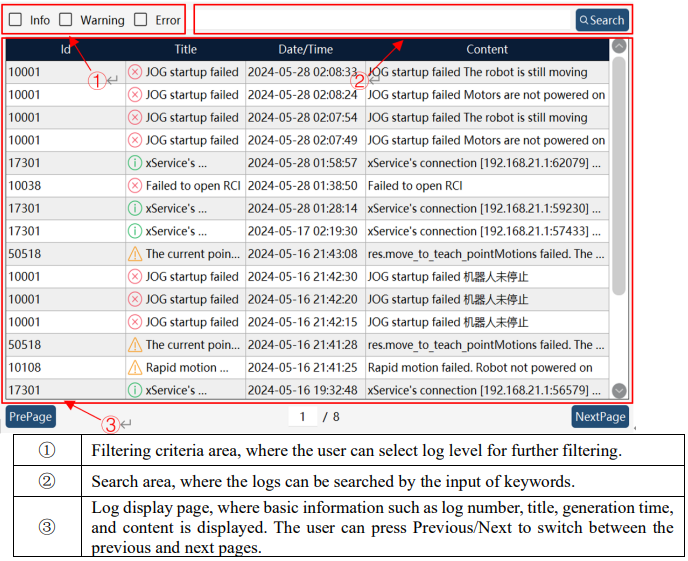Select date cell 2024-05-16 21:42:20
The width and height of the screenshot is (688, 561).
(x=305, y=299)
